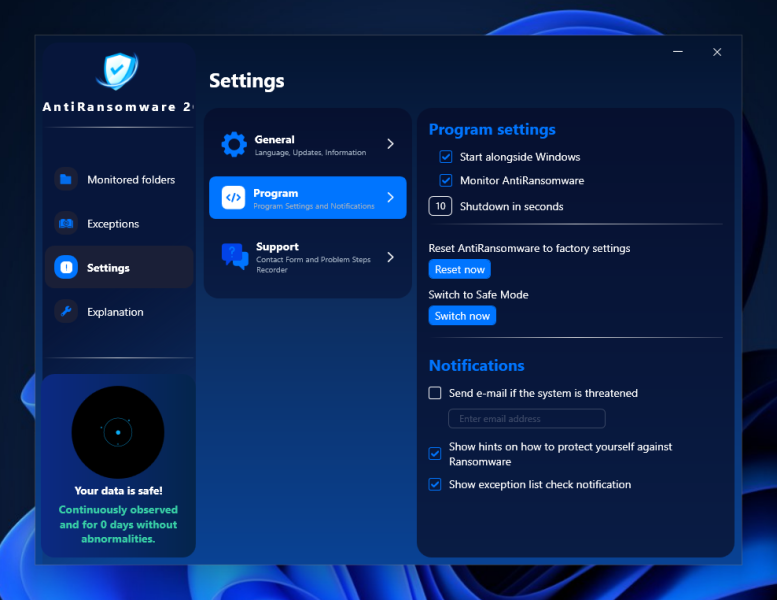Click the Switch now button
Viewport: 777px width, 600px height.
click(x=462, y=316)
